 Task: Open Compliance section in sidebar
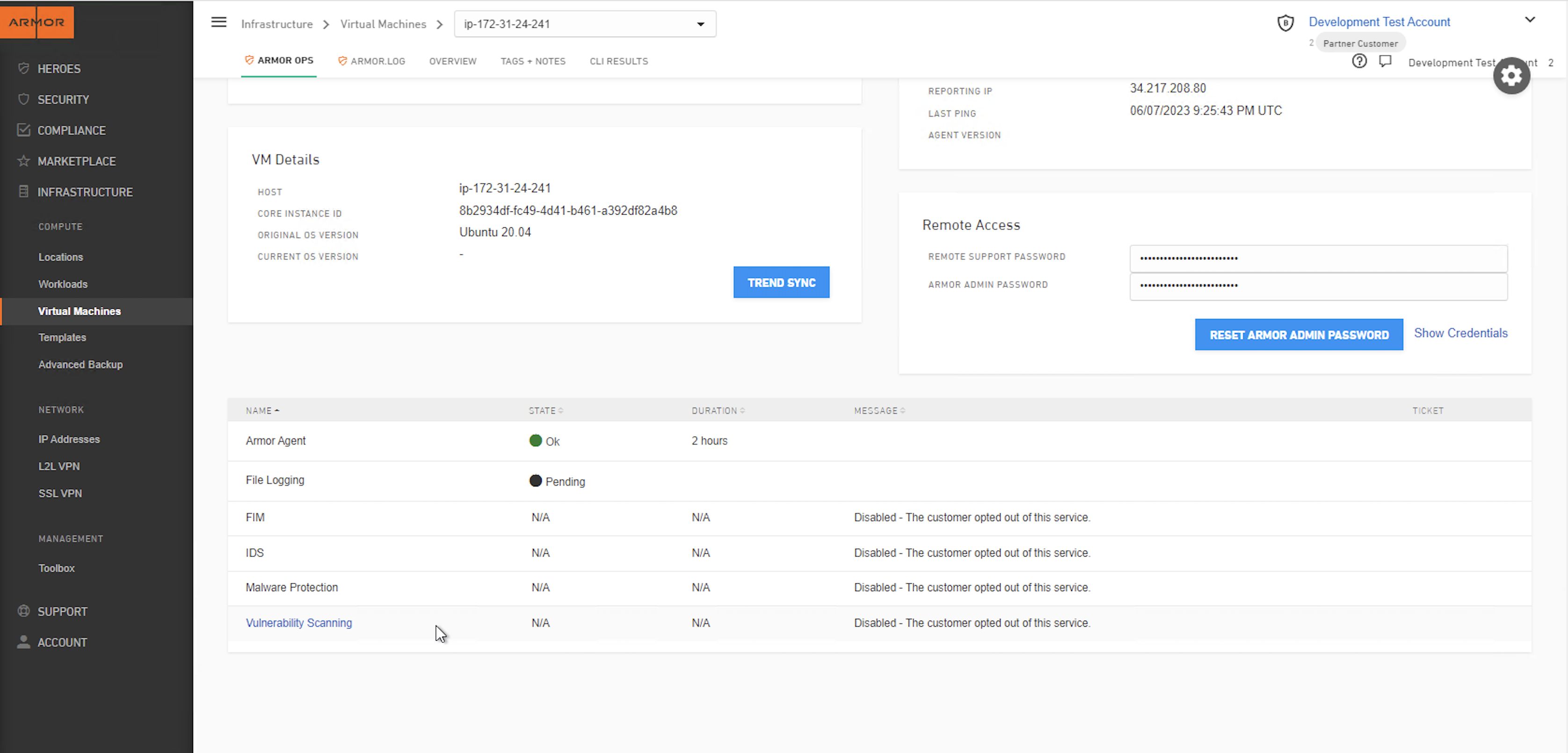[x=71, y=130]
